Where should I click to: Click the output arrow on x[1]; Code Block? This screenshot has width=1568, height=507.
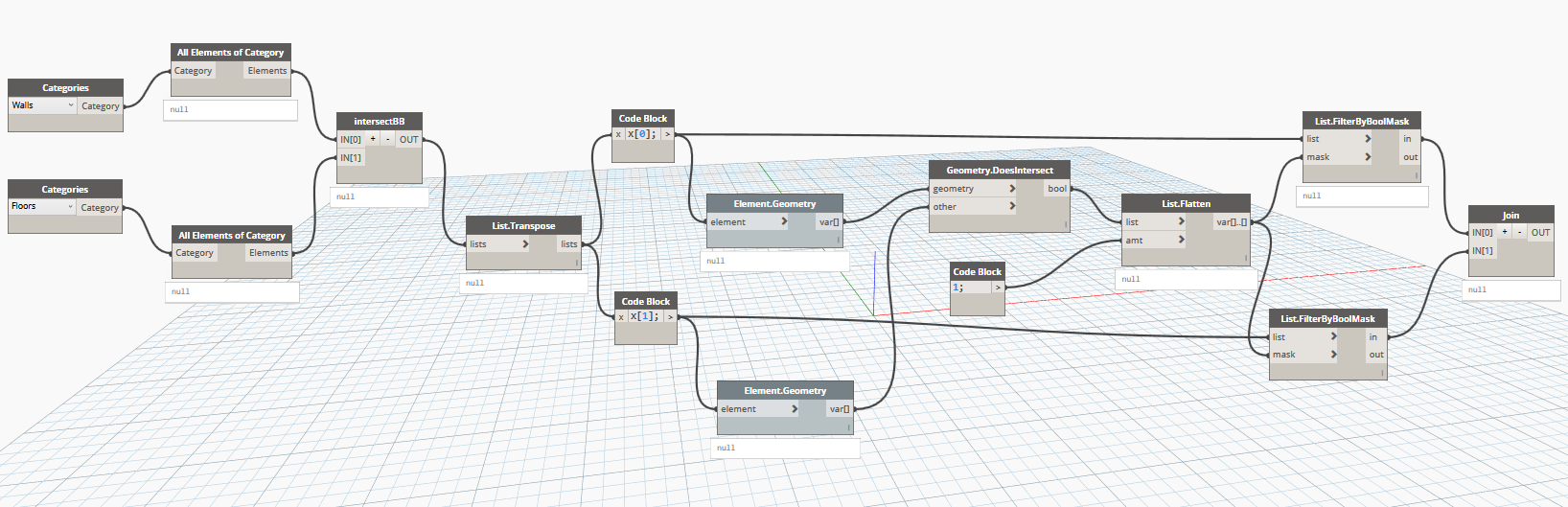click(670, 316)
